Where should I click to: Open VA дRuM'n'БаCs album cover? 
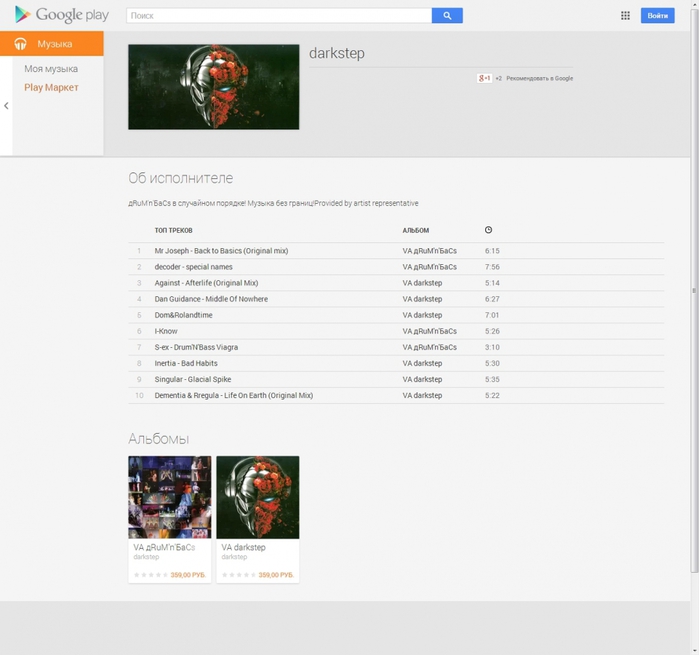(170, 497)
